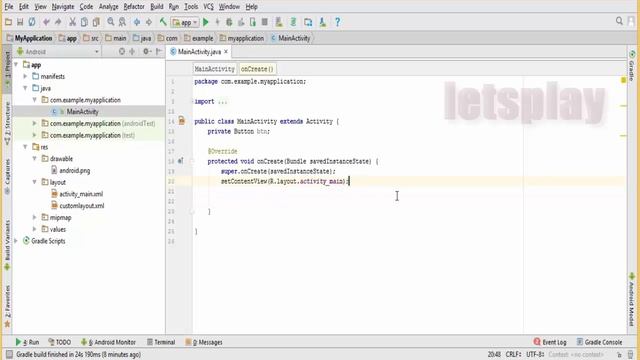
Task: Open the Android Monitor tool window
Action: click(108, 342)
